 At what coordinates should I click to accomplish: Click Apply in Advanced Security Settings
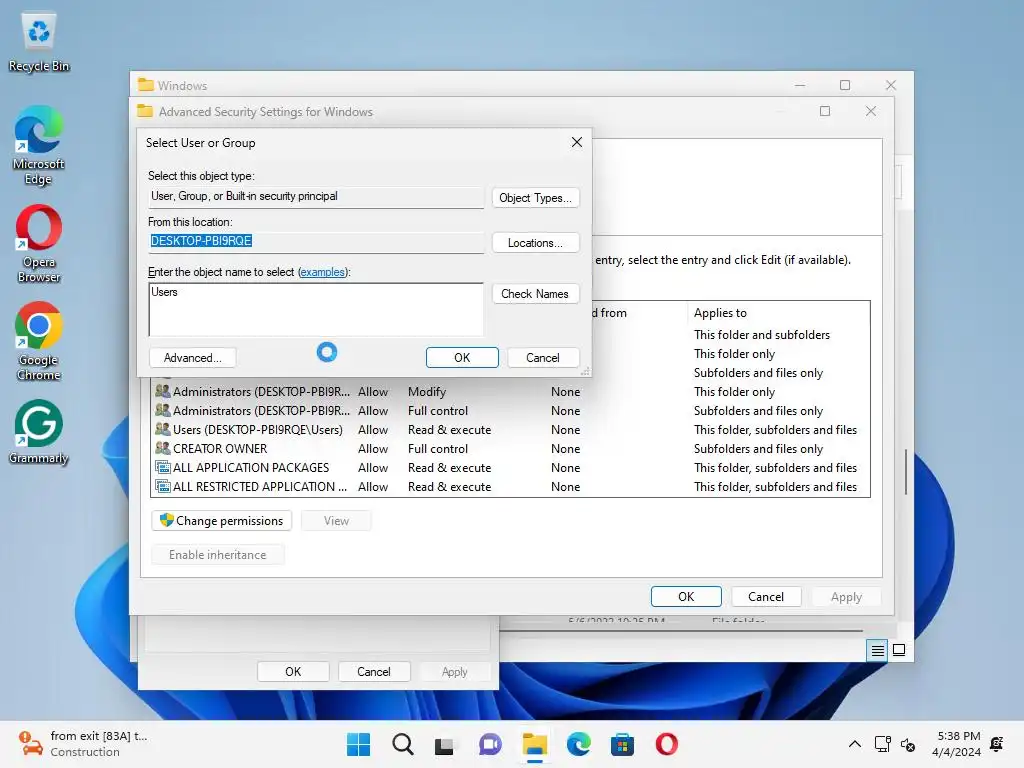[846, 597]
